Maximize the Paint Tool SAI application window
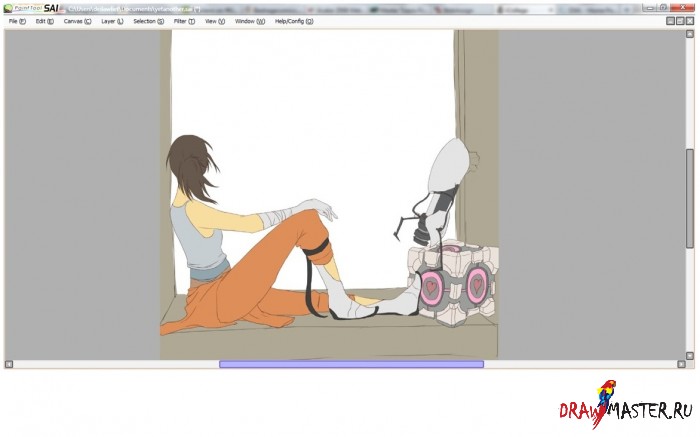The image size is (700, 437). 663,8
